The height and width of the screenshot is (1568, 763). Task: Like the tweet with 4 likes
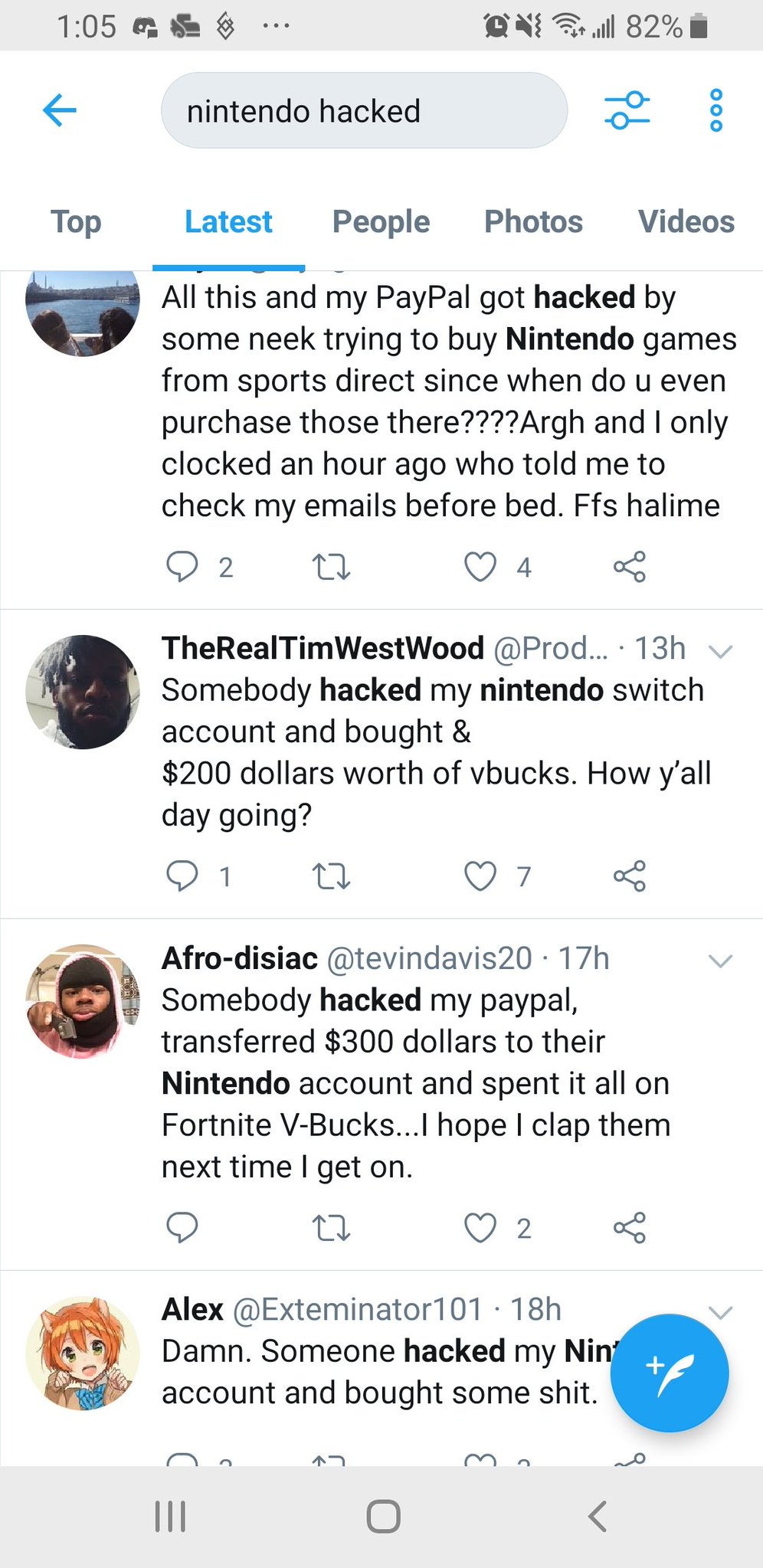(x=480, y=567)
